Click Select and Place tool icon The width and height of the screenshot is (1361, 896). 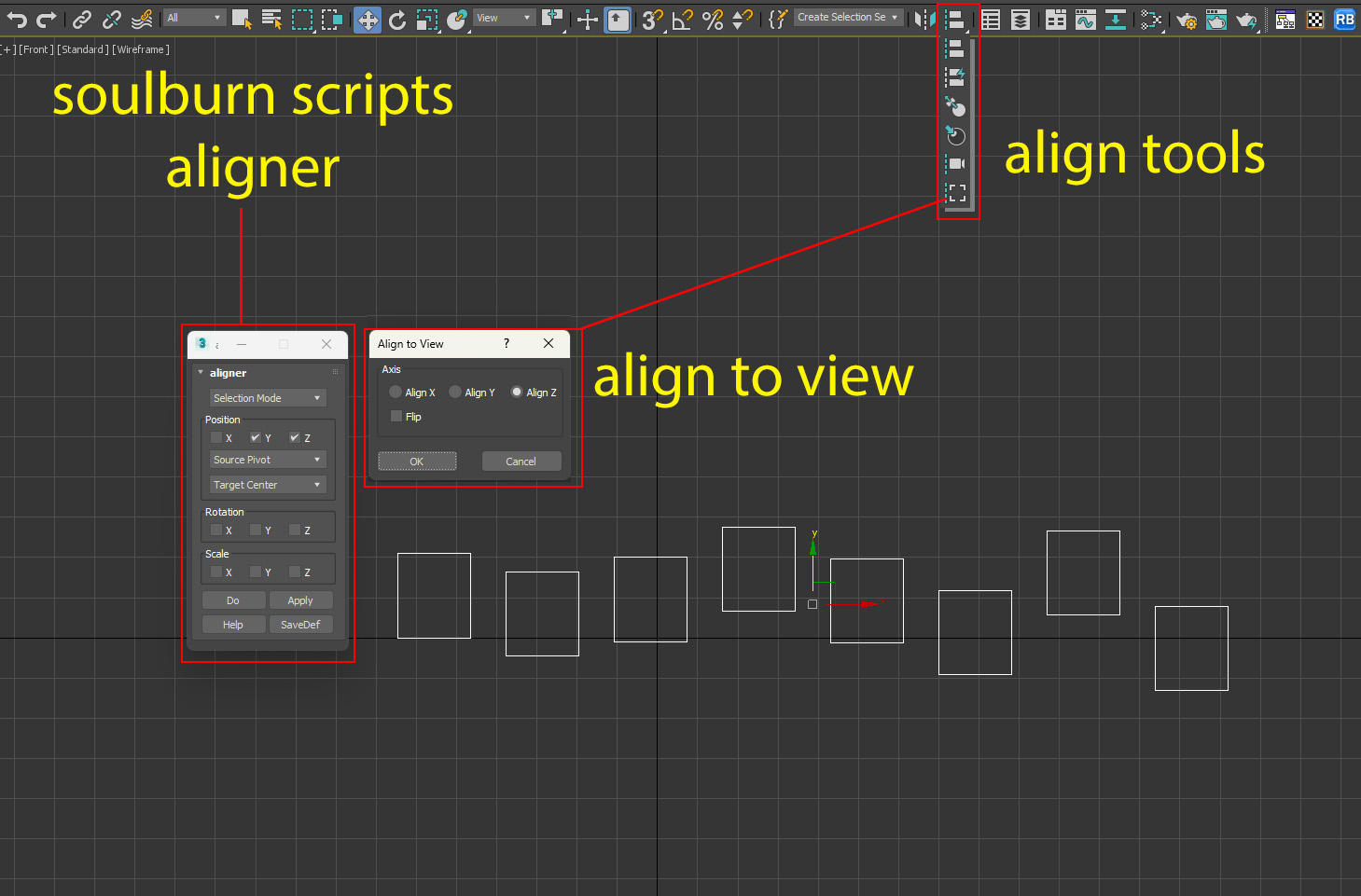pyautogui.click(x=457, y=19)
